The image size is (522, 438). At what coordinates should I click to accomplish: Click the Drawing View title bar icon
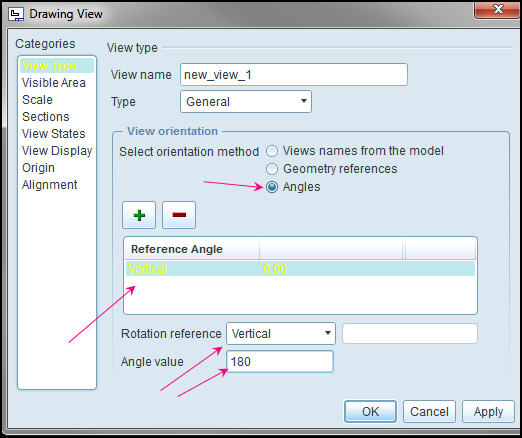16,14
